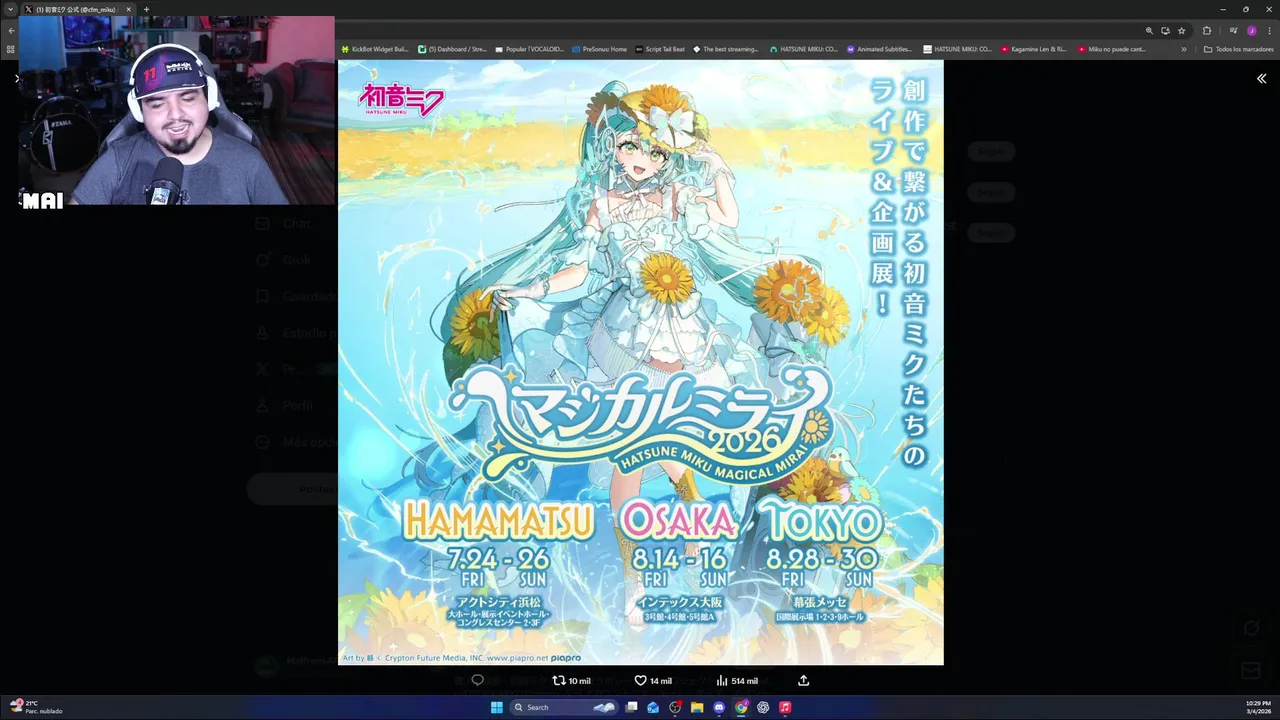Open Apple Music from the taskbar
The image size is (1280, 720).
[785, 707]
